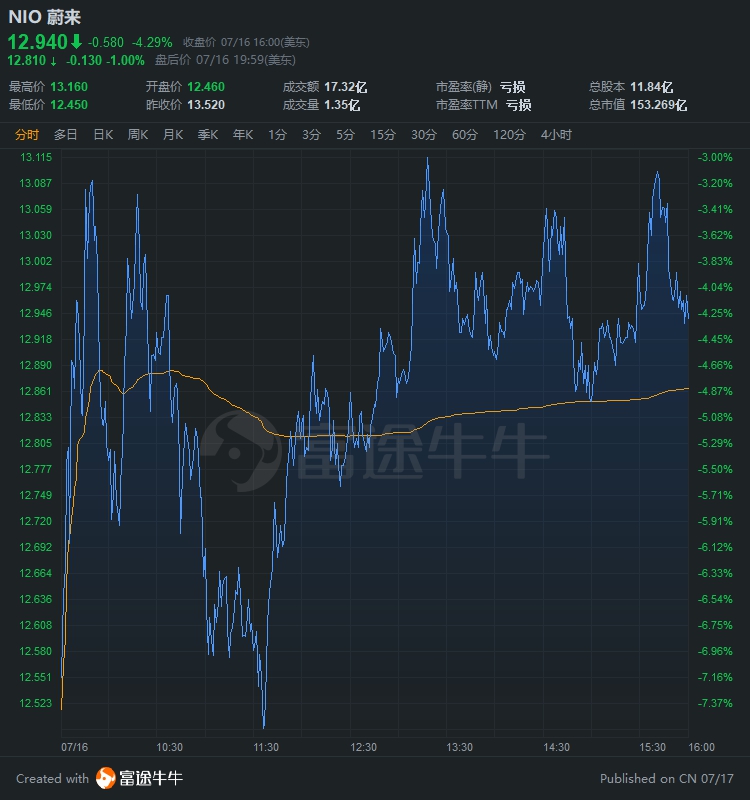Click the 13.115 price axis label
The image size is (750, 800).
[36, 157]
